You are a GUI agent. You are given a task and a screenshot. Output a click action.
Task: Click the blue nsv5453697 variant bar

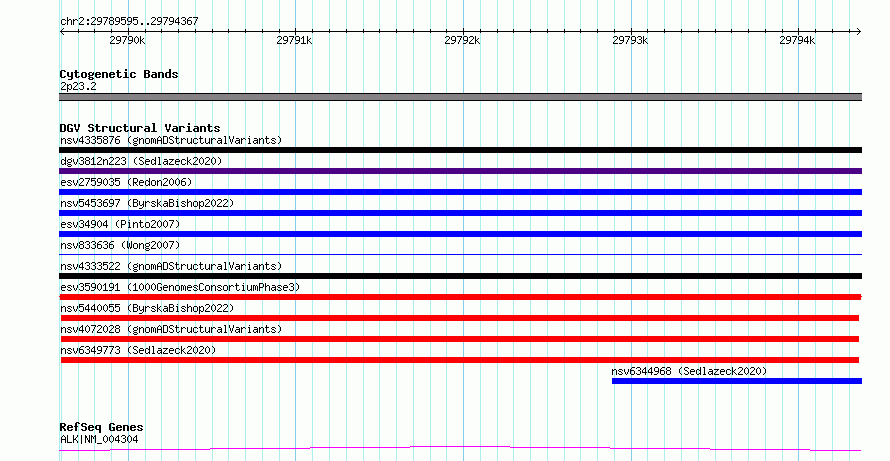click(x=460, y=213)
